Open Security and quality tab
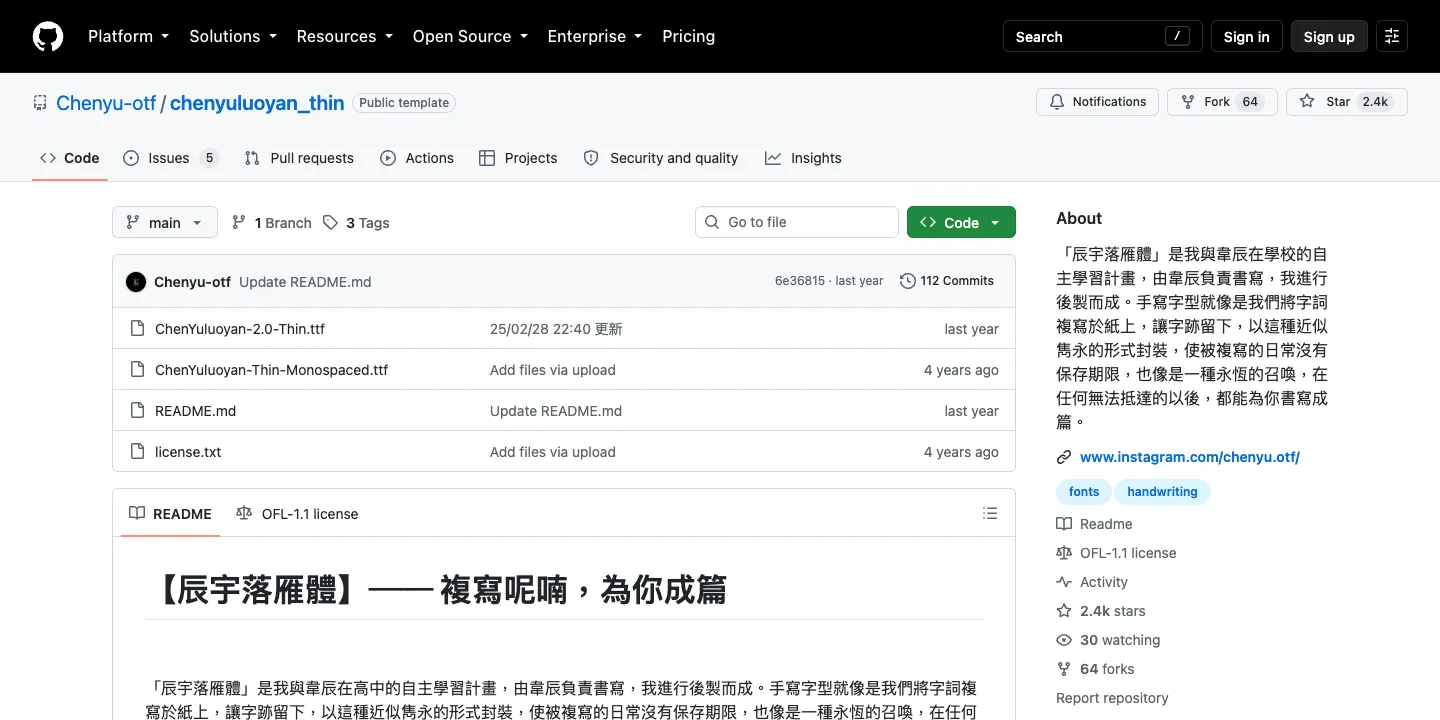 [x=661, y=158]
